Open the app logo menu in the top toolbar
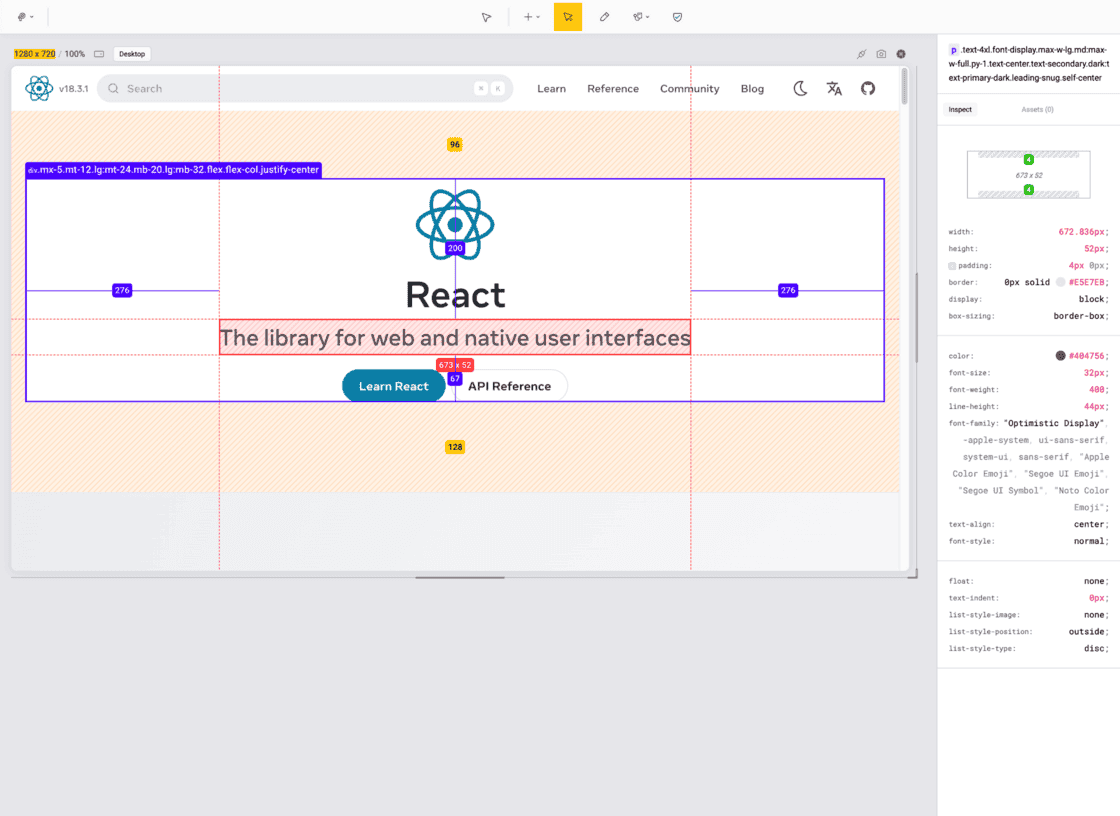1120x816 pixels. click(x=25, y=16)
